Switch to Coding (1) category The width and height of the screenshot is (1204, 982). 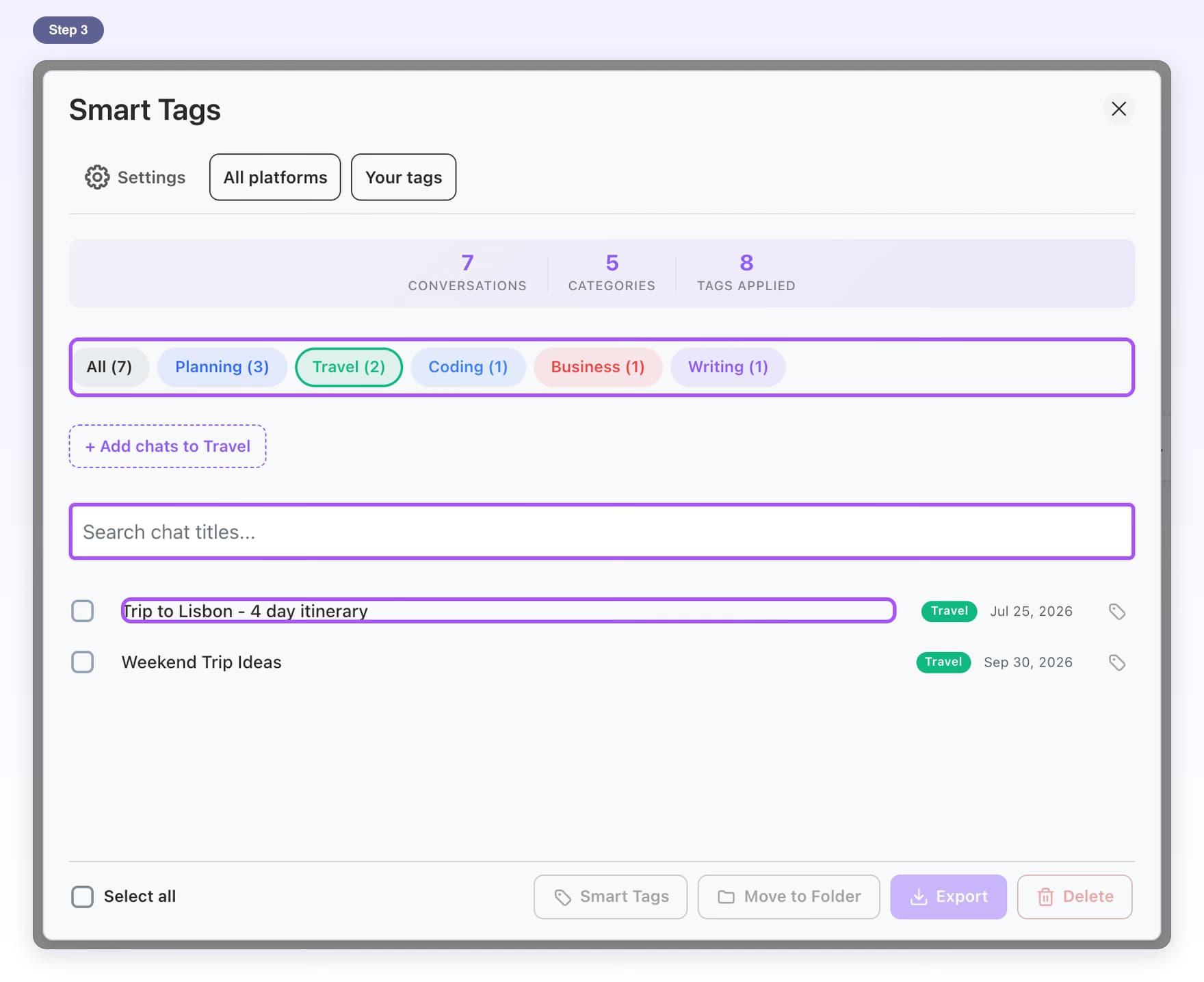click(x=468, y=367)
